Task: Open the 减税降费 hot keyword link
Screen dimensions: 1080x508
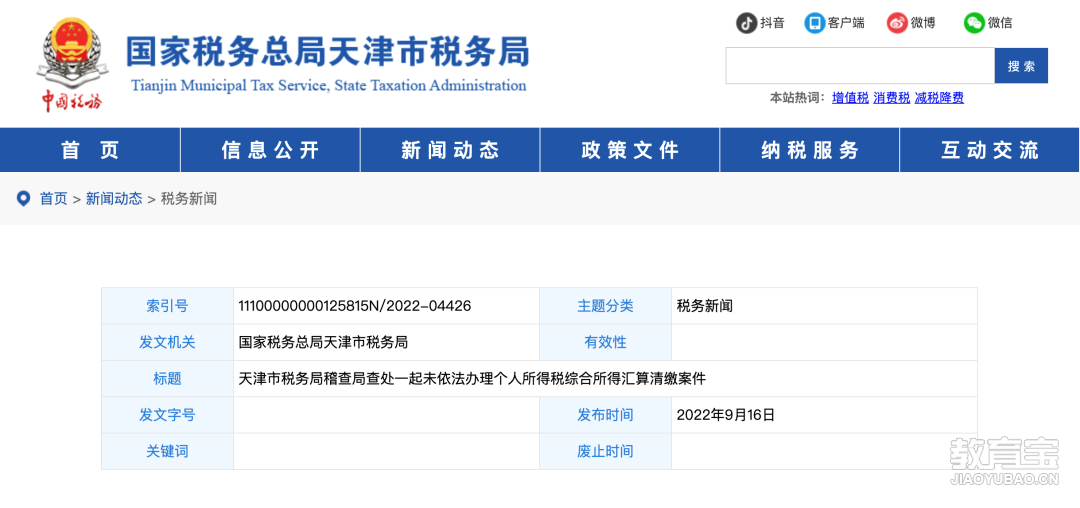Action: (x=939, y=98)
